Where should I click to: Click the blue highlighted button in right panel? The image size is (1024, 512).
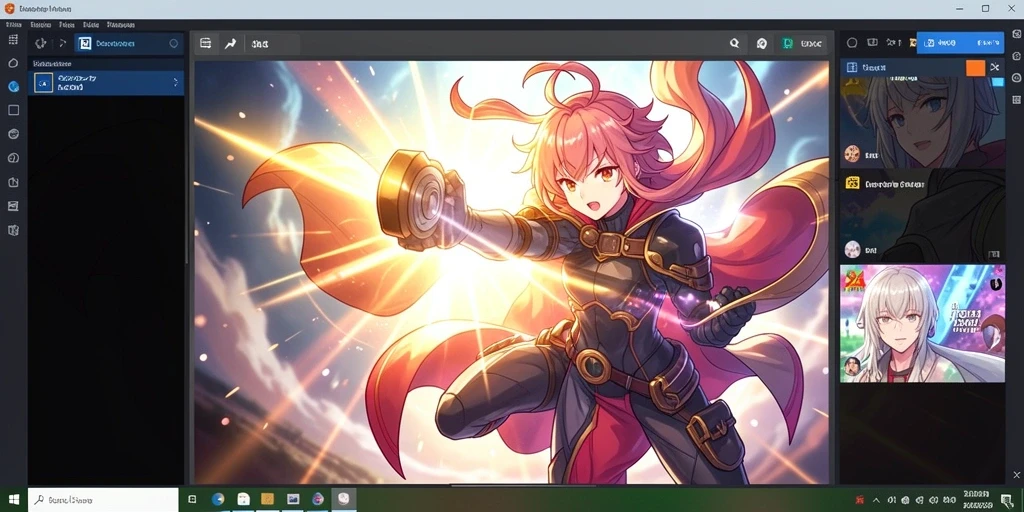[x=961, y=42]
